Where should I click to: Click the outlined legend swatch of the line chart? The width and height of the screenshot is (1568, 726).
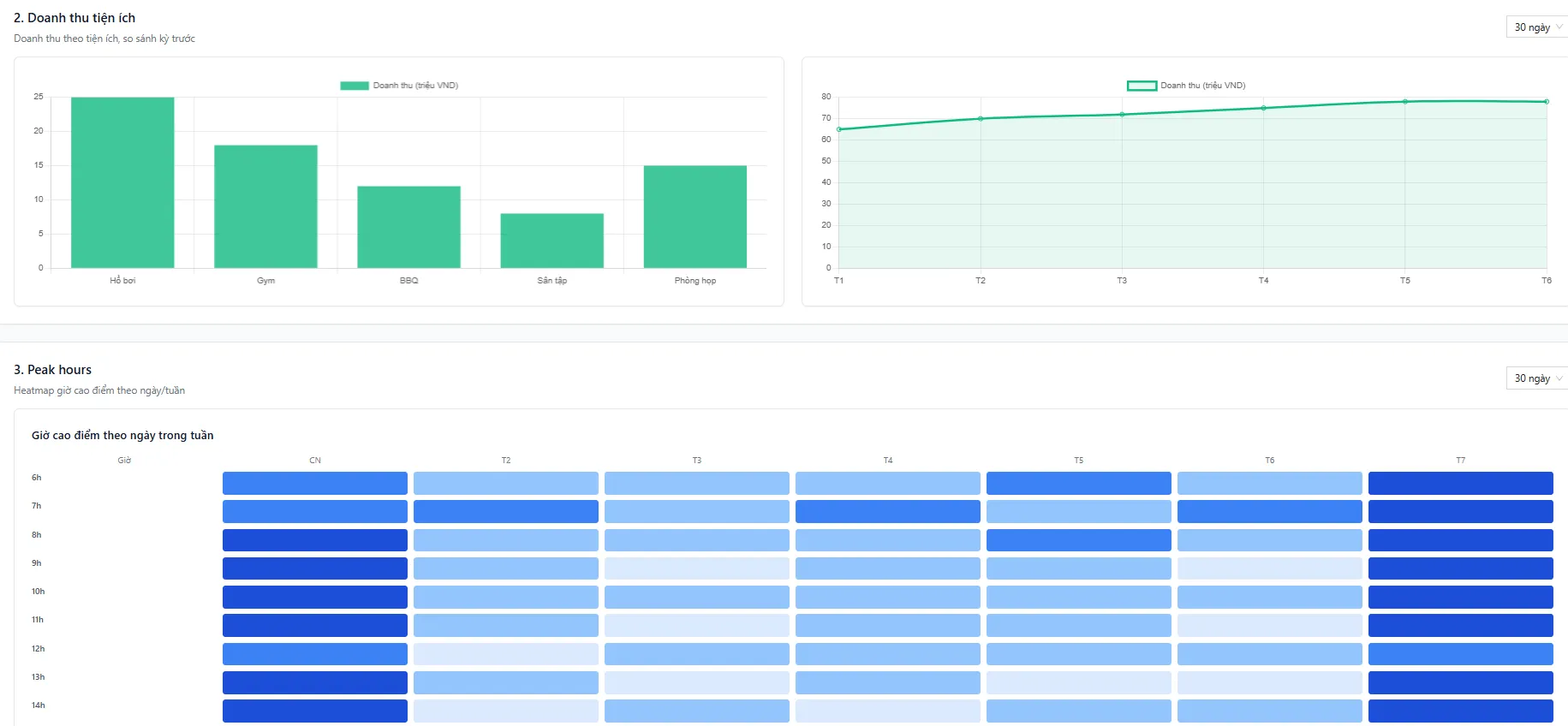pyautogui.click(x=1142, y=86)
